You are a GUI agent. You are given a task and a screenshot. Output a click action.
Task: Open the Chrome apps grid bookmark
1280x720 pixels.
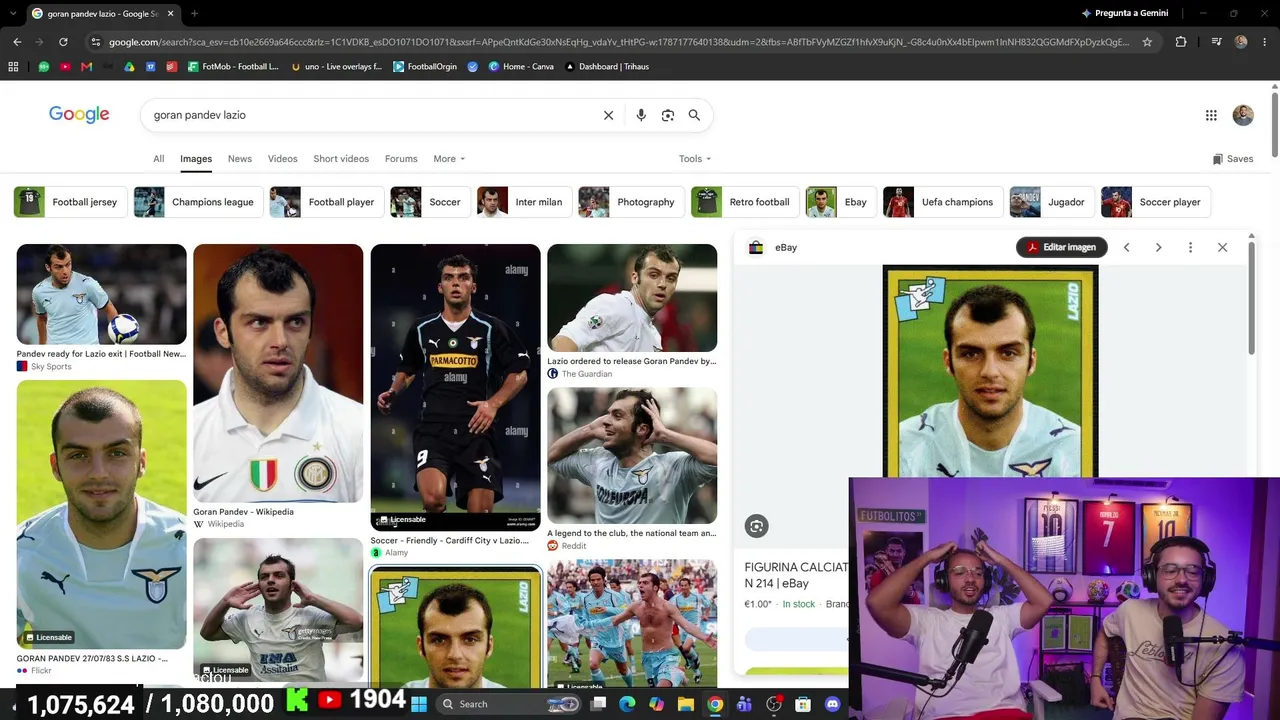[13, 67]
